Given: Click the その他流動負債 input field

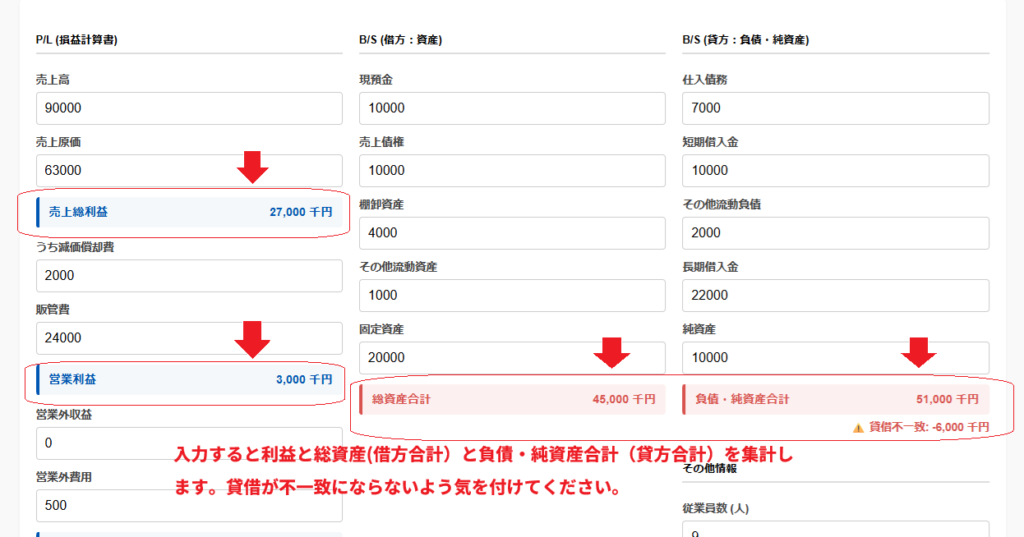Looking at the screenshot, I should point(835,233).
